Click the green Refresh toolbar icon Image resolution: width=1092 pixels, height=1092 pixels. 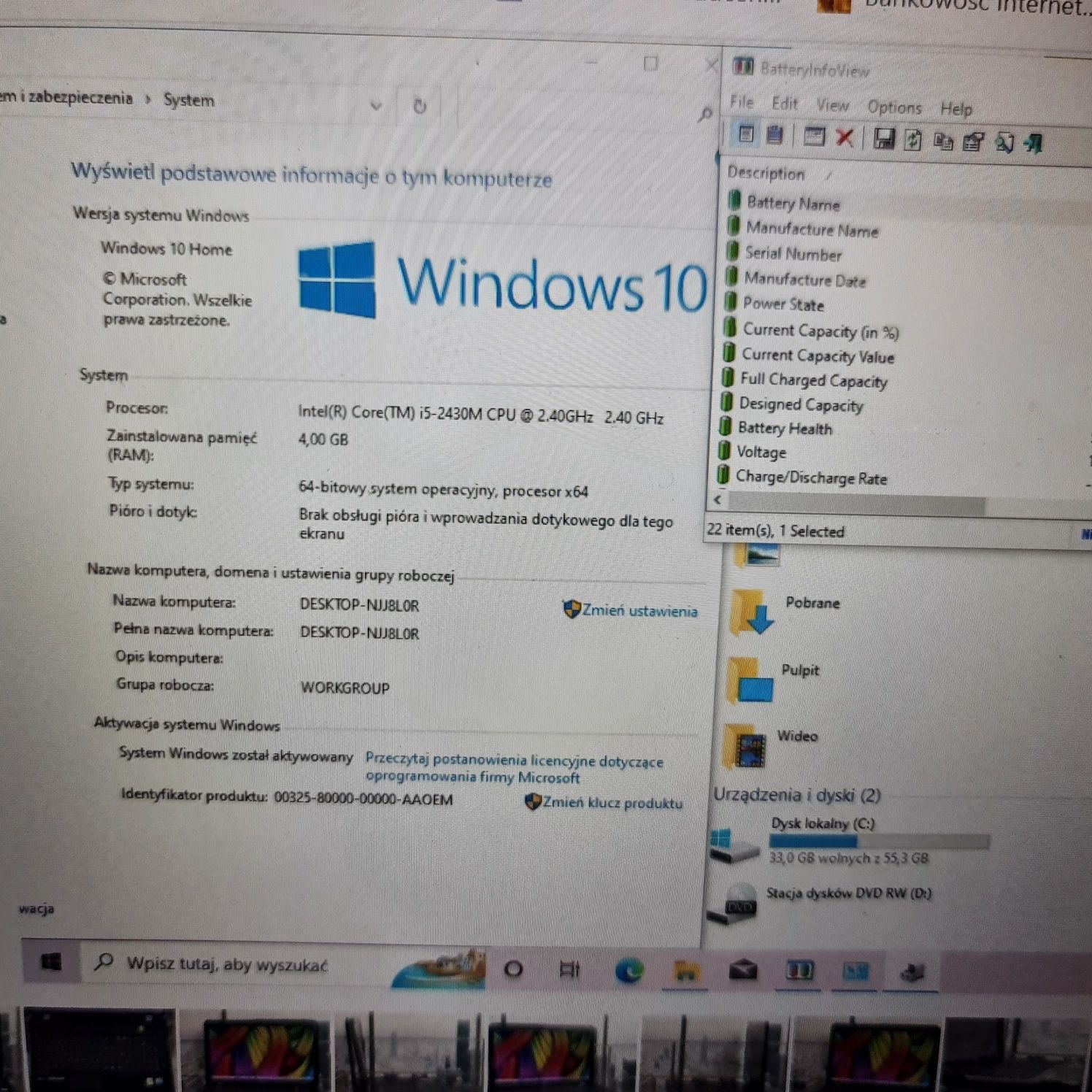click(912, 139)
